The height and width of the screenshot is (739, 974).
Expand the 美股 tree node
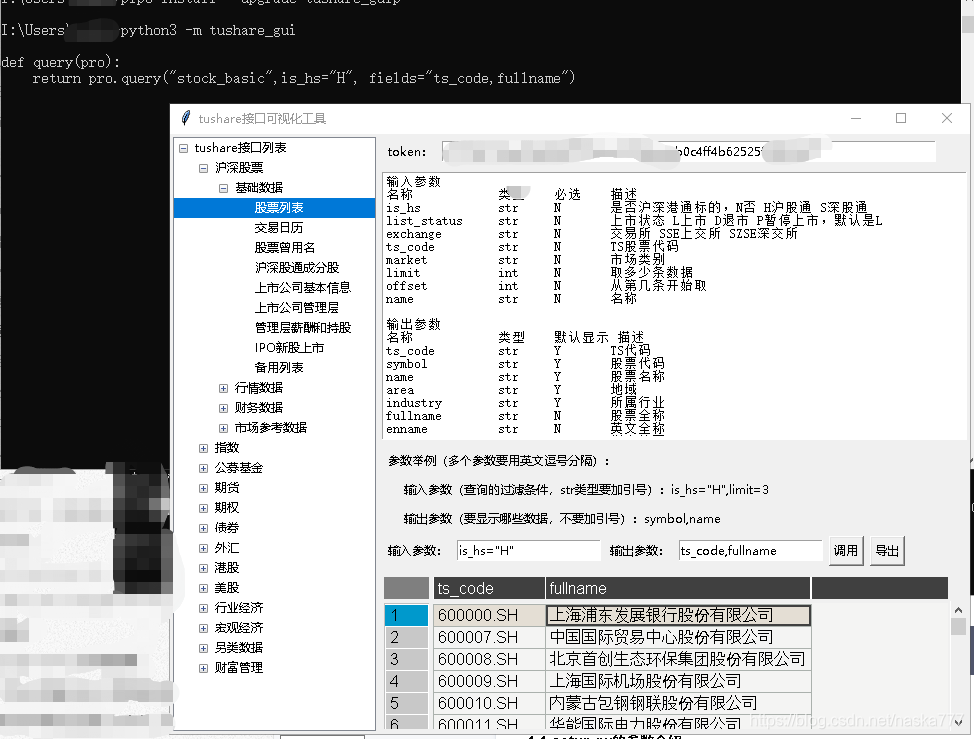coord(203,587)
